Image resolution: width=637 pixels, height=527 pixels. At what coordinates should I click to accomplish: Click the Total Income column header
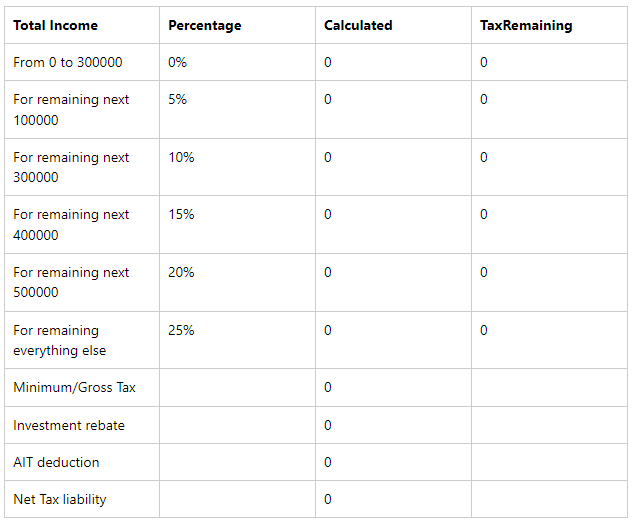pyautogui.click(x=55, y=25)
